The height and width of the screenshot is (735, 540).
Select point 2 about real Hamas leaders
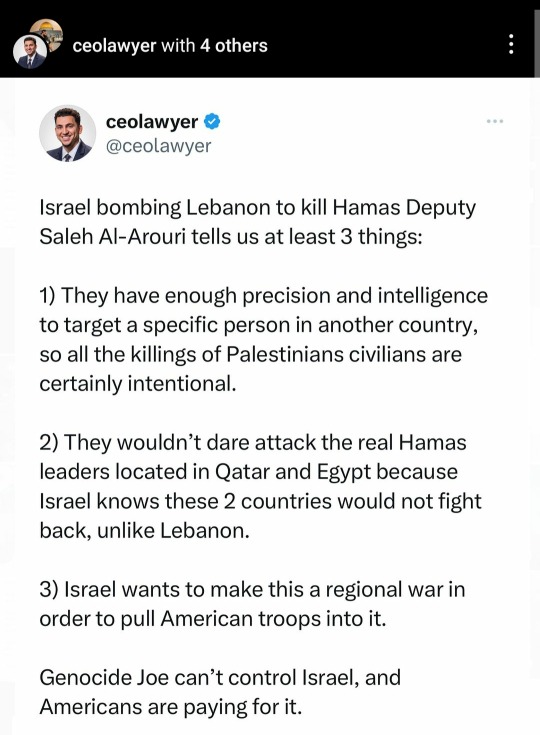click(260, 486)
